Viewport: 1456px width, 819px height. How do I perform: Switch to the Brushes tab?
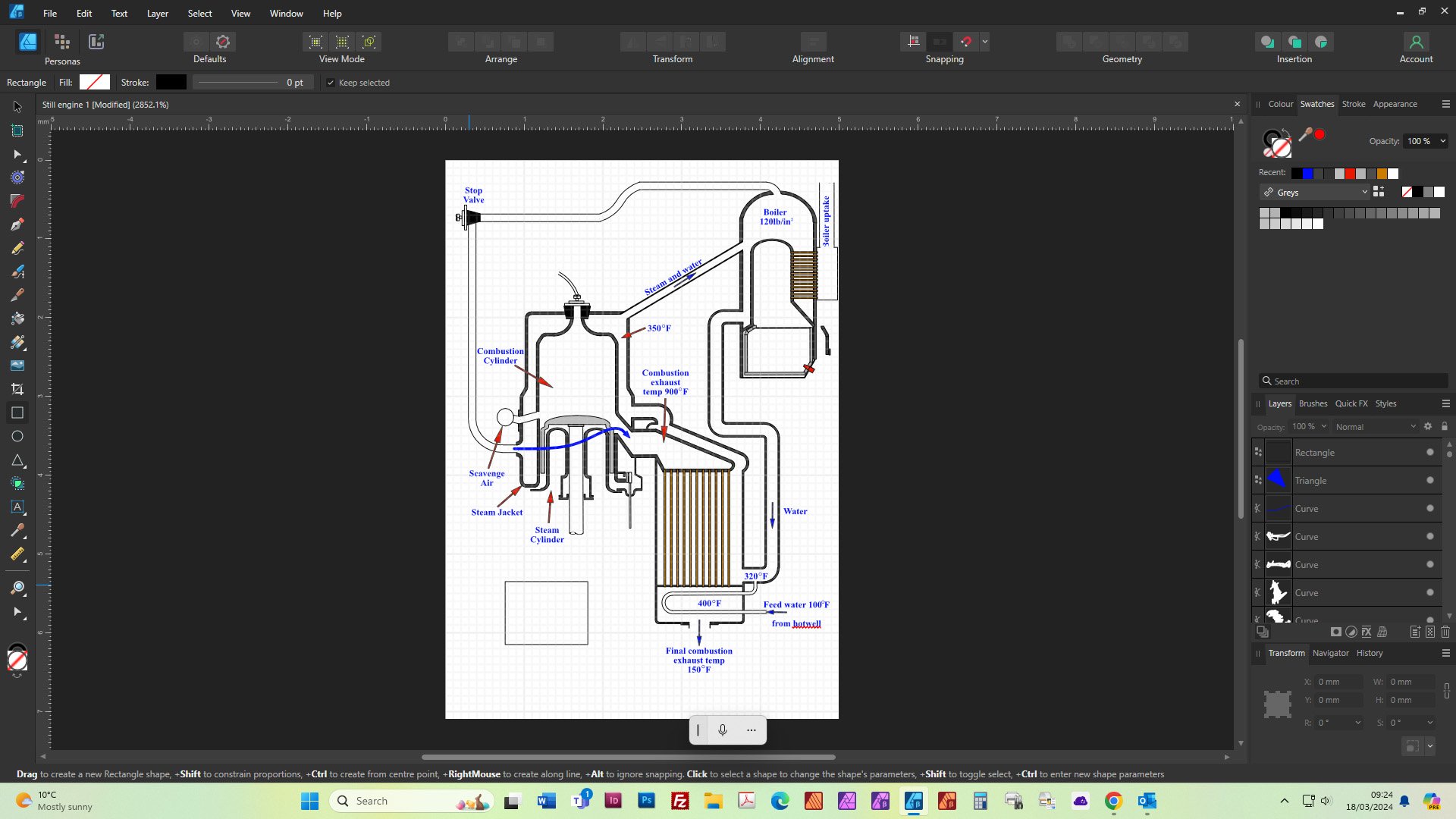point(1313,404)
